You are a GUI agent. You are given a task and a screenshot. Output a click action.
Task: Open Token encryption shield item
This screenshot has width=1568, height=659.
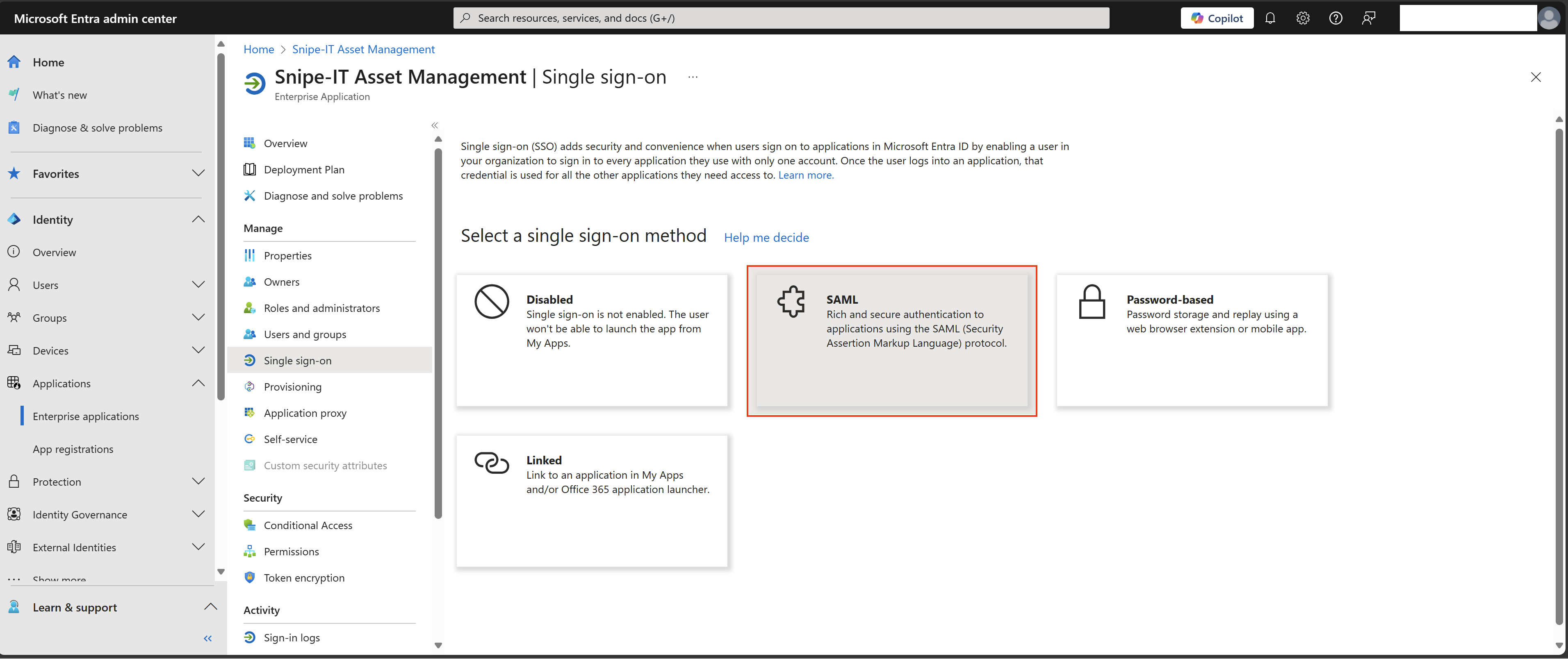tap(304, 578)
